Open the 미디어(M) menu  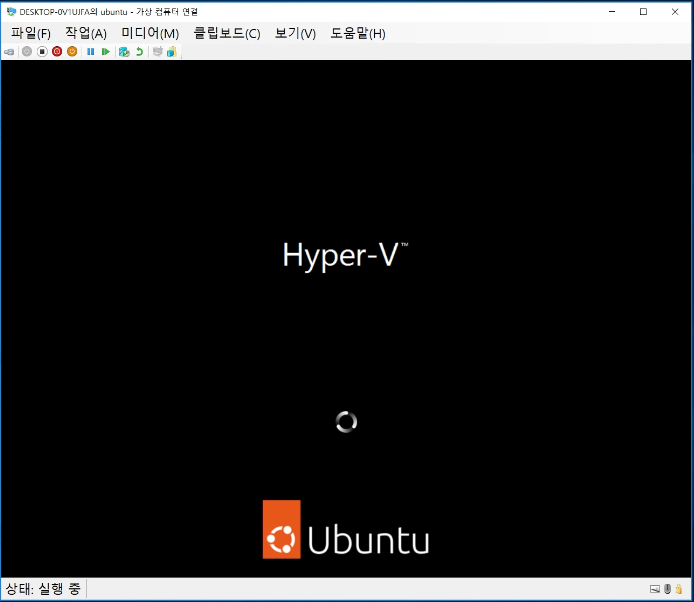[150, 33]
